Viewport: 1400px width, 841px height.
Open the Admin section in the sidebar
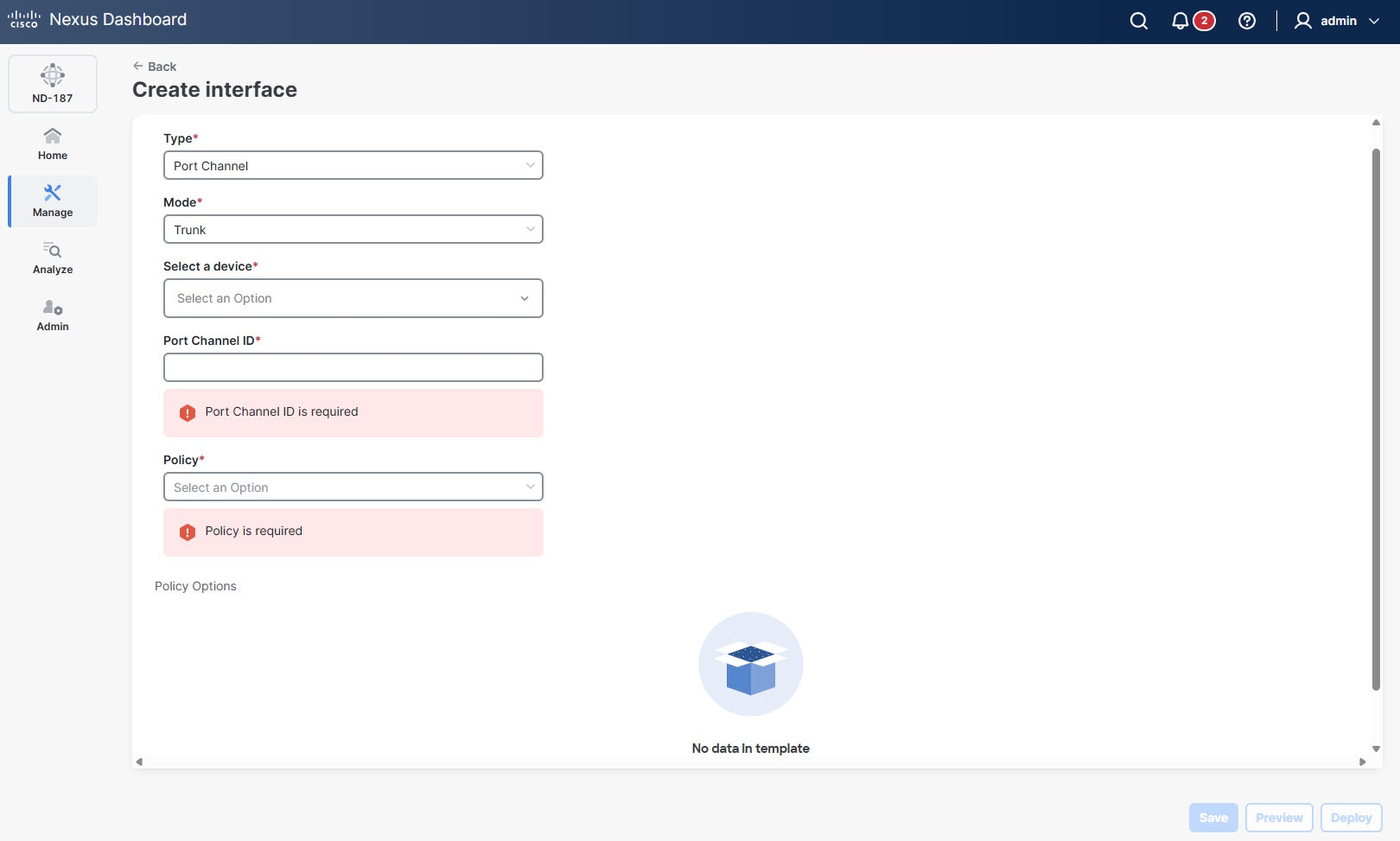53,315
